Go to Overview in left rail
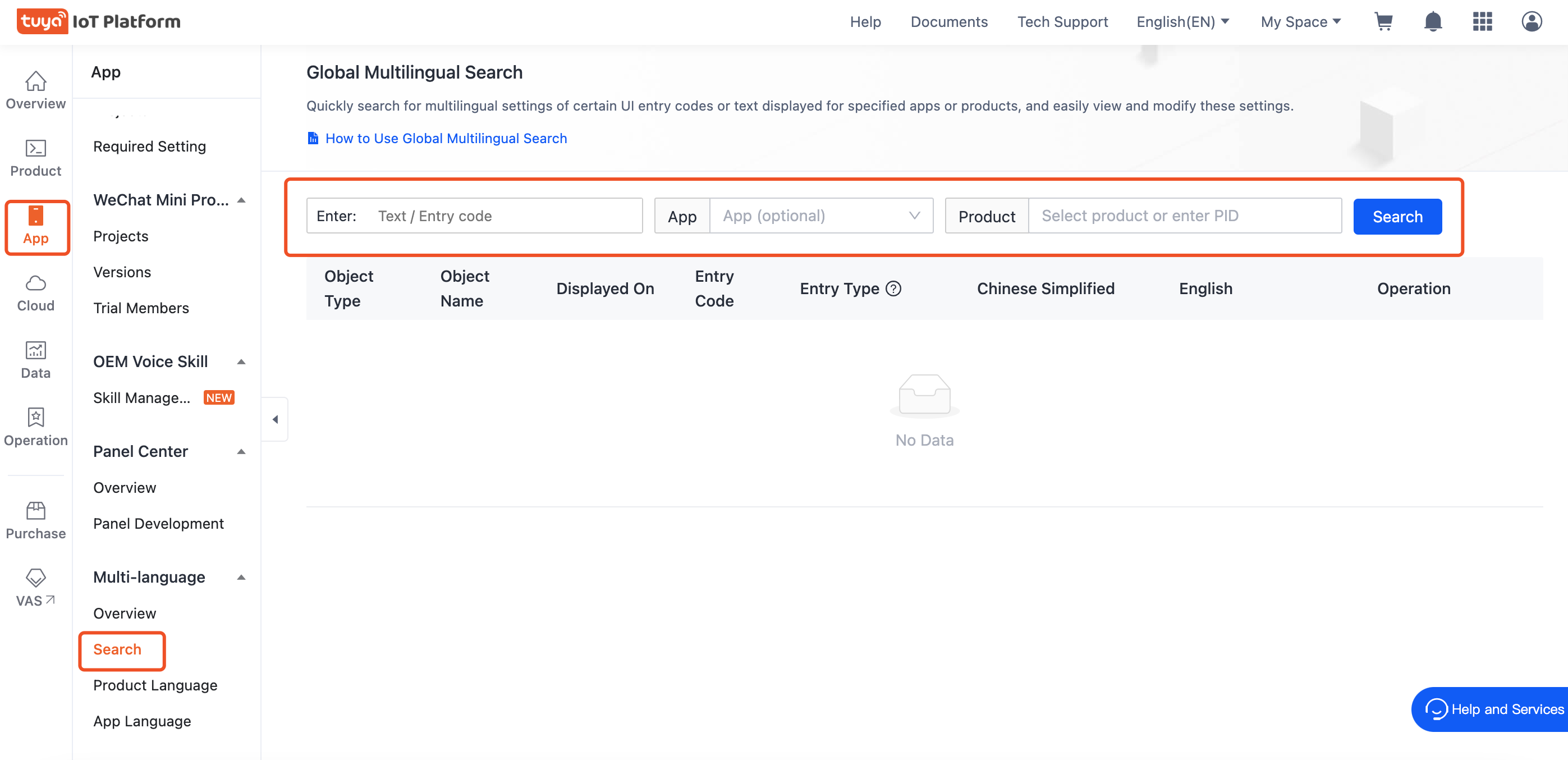The width and height of the screenshot is (1568, 760). 36,90
